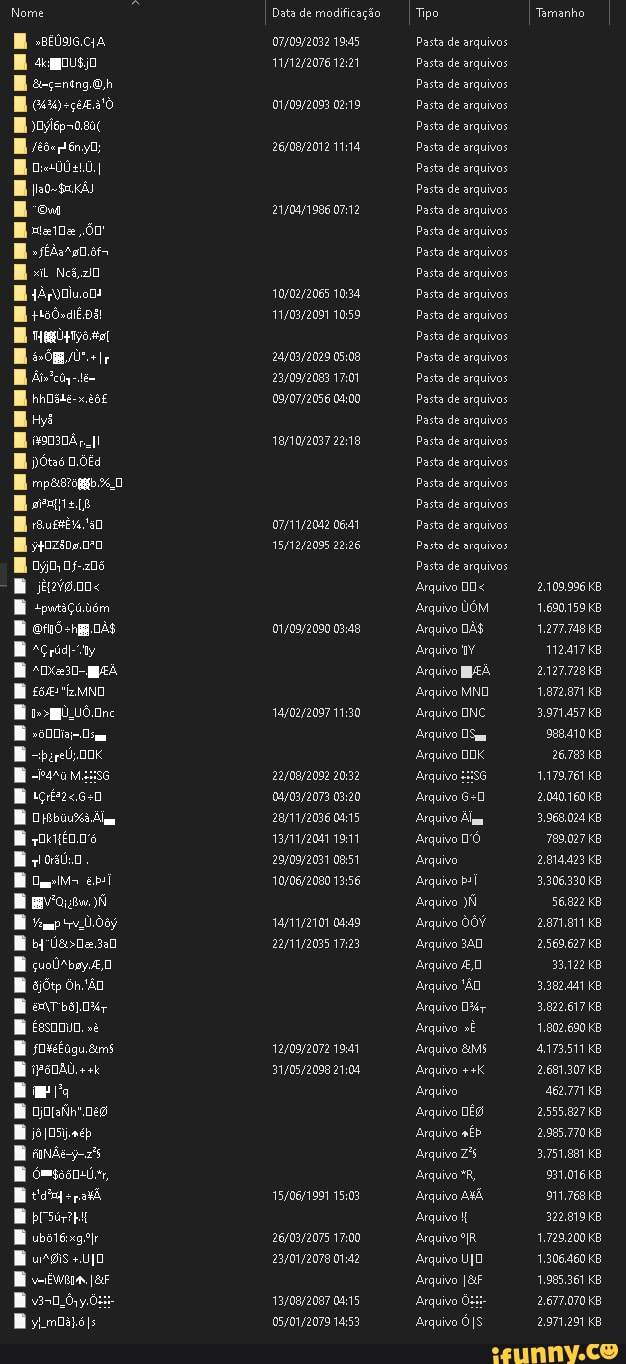Click folder icon for 'r8.u£#Ë¼' dated 07/11/2042
626x1364 pixels.
[x=20, y=525]
